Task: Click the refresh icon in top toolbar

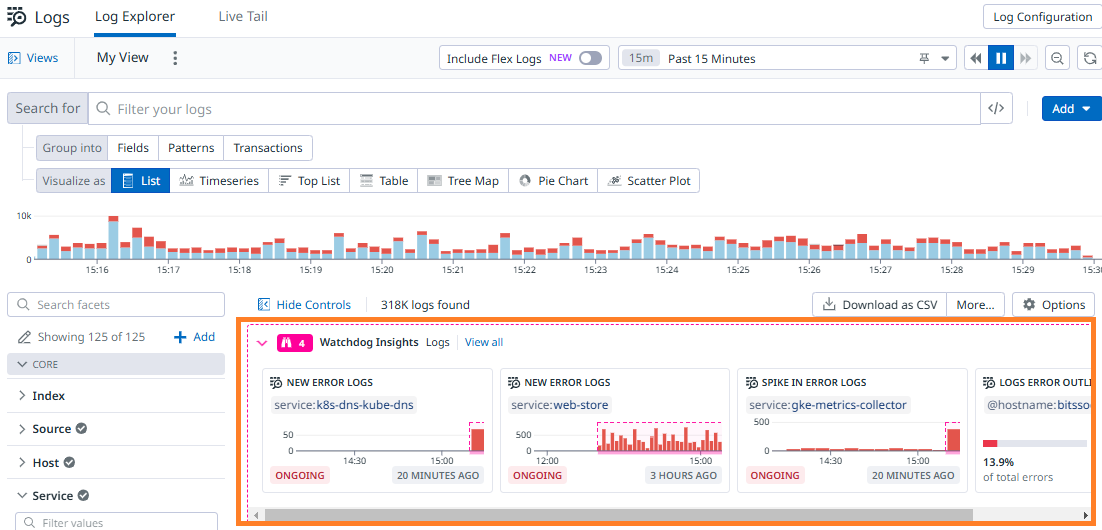Action: coord(1090,58)
